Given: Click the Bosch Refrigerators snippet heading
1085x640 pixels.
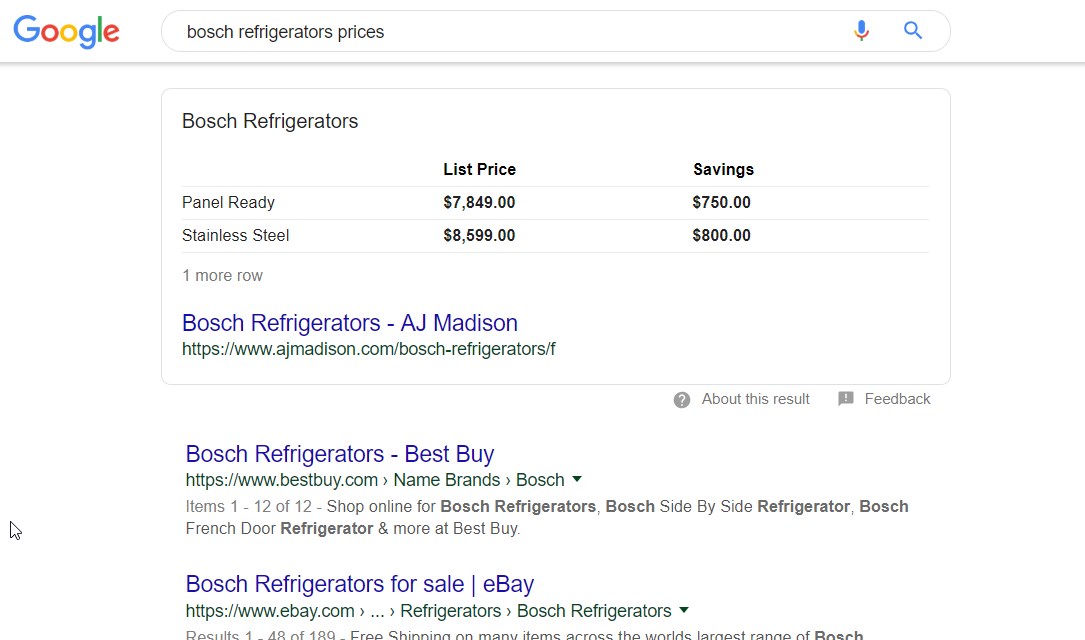Looking at the screenshot, I should 270,122.
